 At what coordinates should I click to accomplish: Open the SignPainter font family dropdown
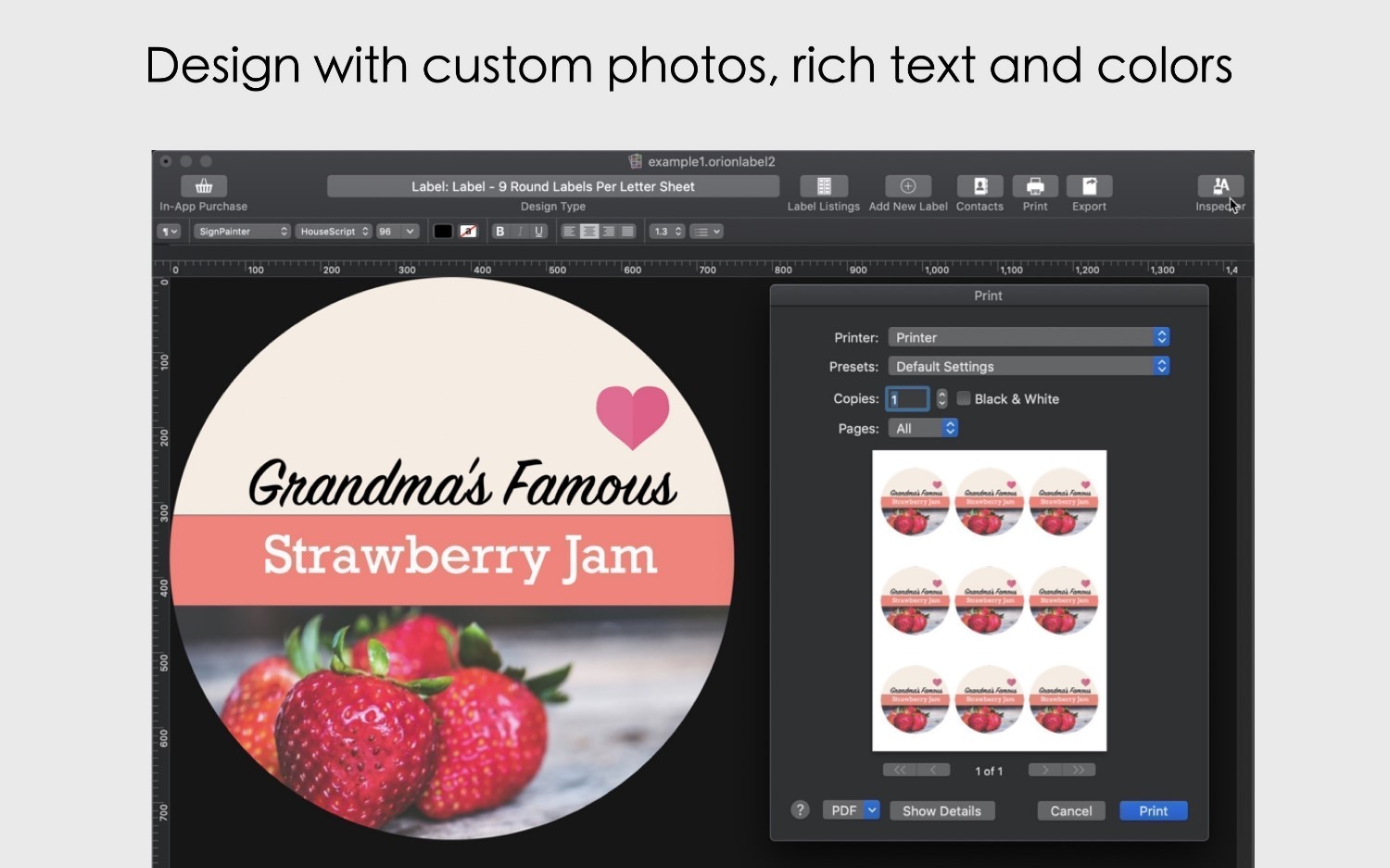243,232
